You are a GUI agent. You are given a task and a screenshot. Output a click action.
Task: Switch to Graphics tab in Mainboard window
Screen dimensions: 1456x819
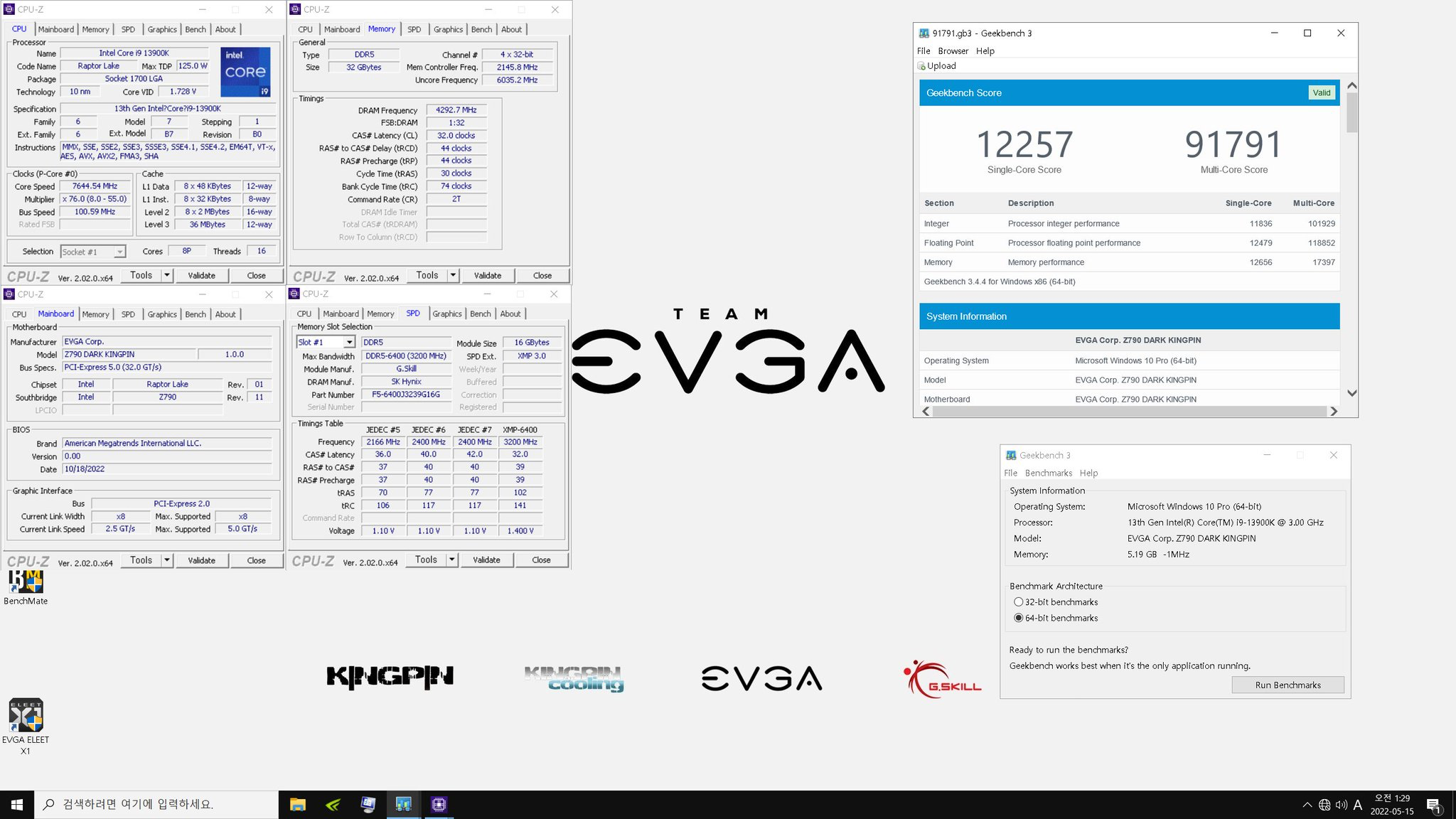point(162,314)
